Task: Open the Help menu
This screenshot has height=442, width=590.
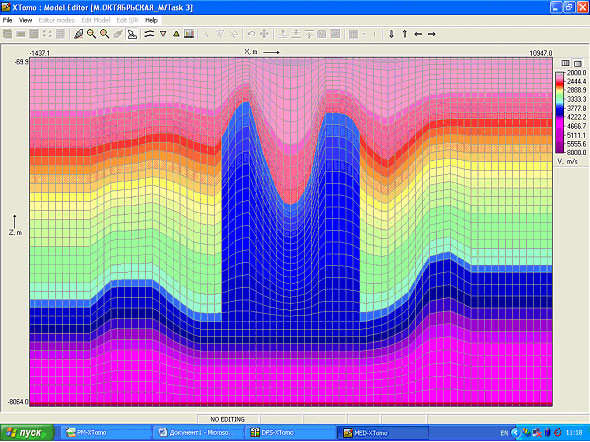Action: coord(151,20)
